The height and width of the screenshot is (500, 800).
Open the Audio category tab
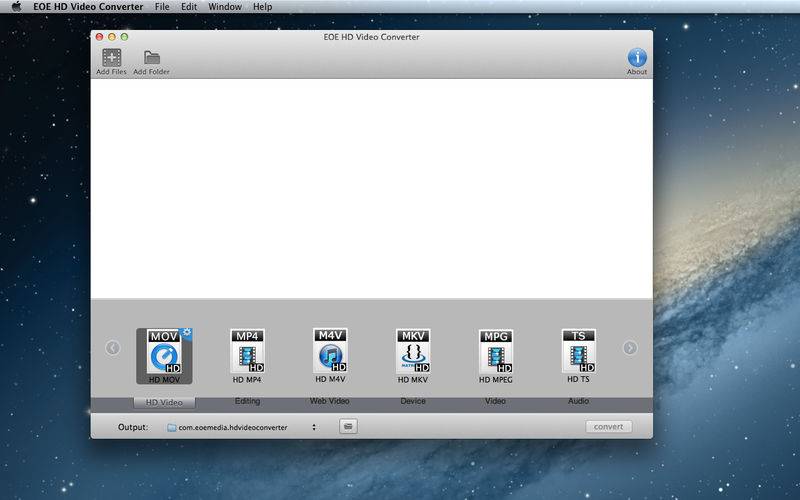[x=579, y=402]
